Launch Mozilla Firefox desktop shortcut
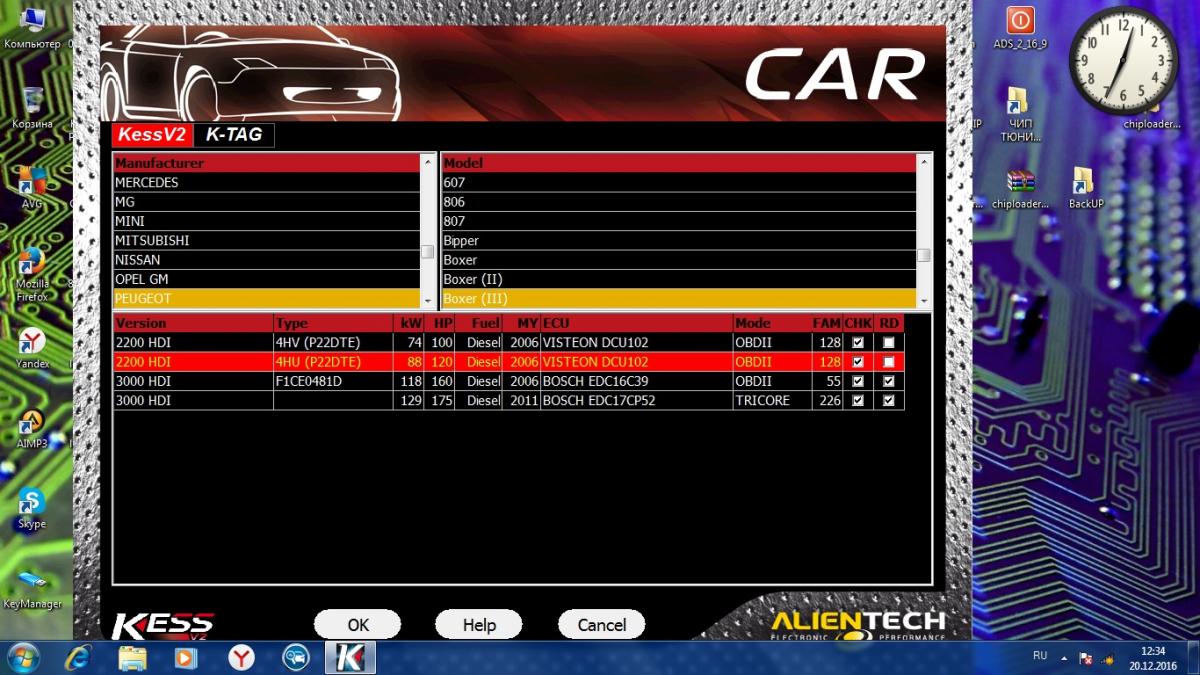 [32, 273]
